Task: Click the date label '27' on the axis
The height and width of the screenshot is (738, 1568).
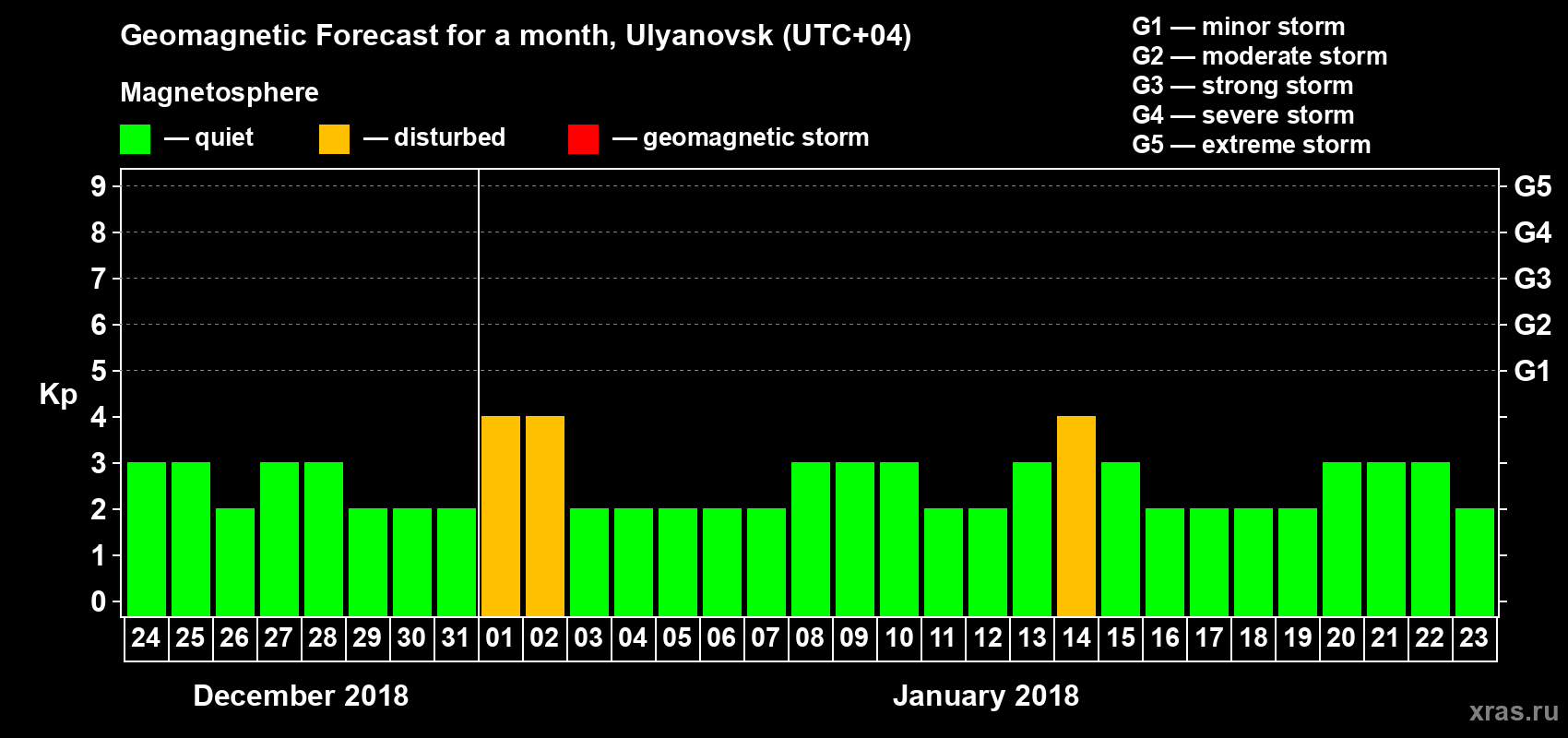Action: pyautogui.click(x=279, y=637)
